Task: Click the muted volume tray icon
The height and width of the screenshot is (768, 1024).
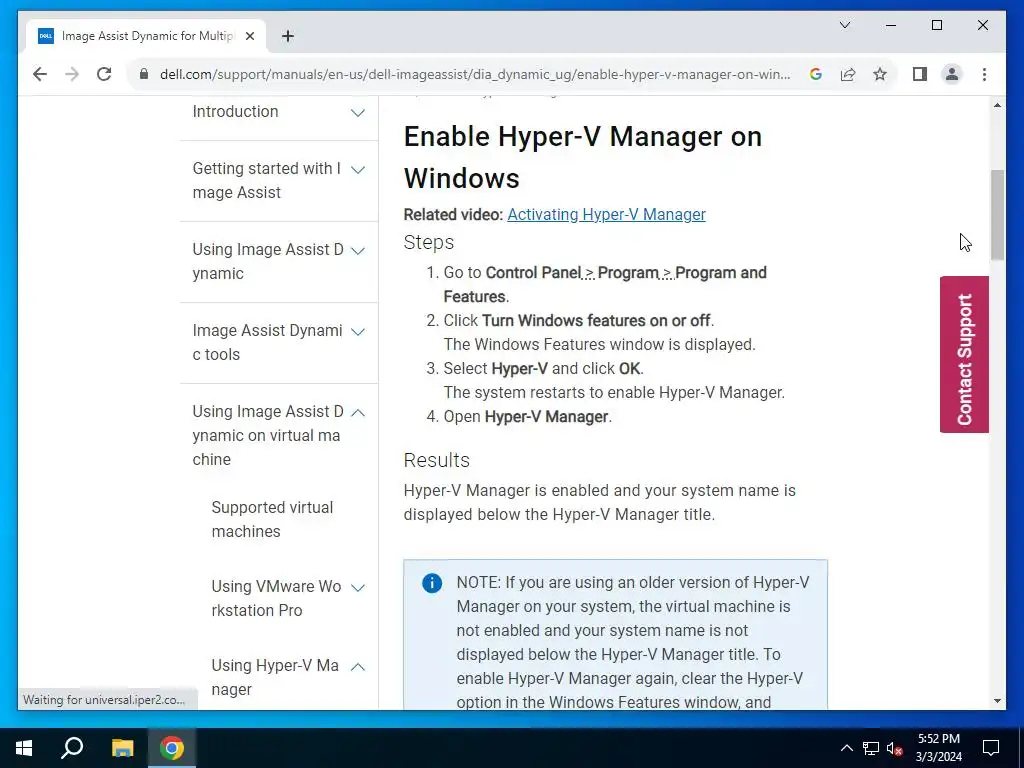Action: click(894, 748)
